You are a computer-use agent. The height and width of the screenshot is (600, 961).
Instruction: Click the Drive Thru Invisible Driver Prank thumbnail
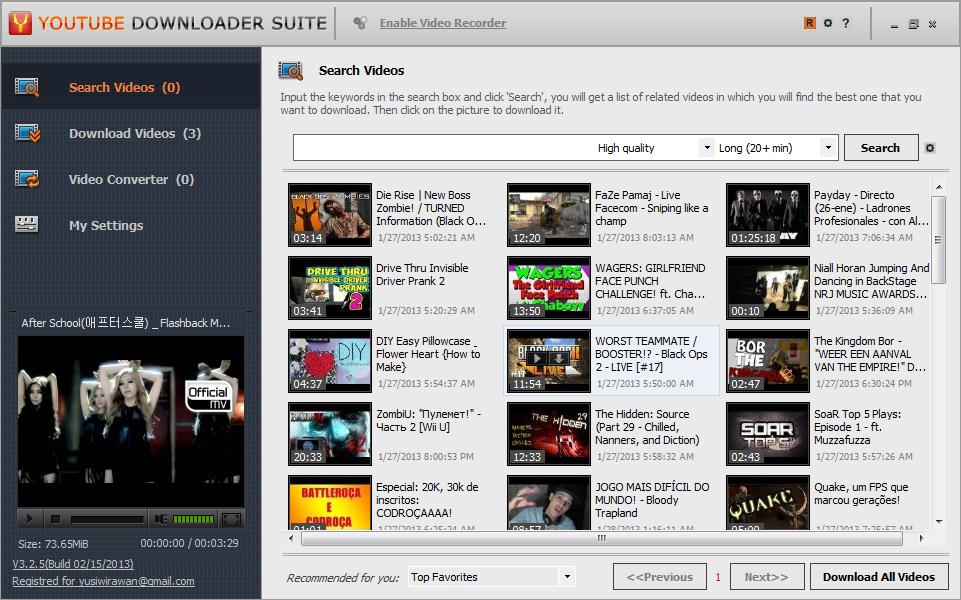tap(330, 287)
